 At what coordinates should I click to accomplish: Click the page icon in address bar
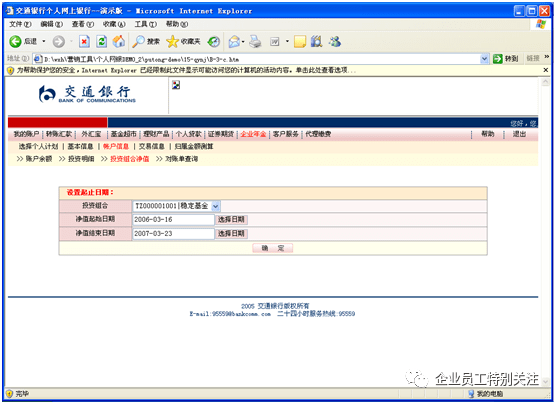(x=38, y=59)
